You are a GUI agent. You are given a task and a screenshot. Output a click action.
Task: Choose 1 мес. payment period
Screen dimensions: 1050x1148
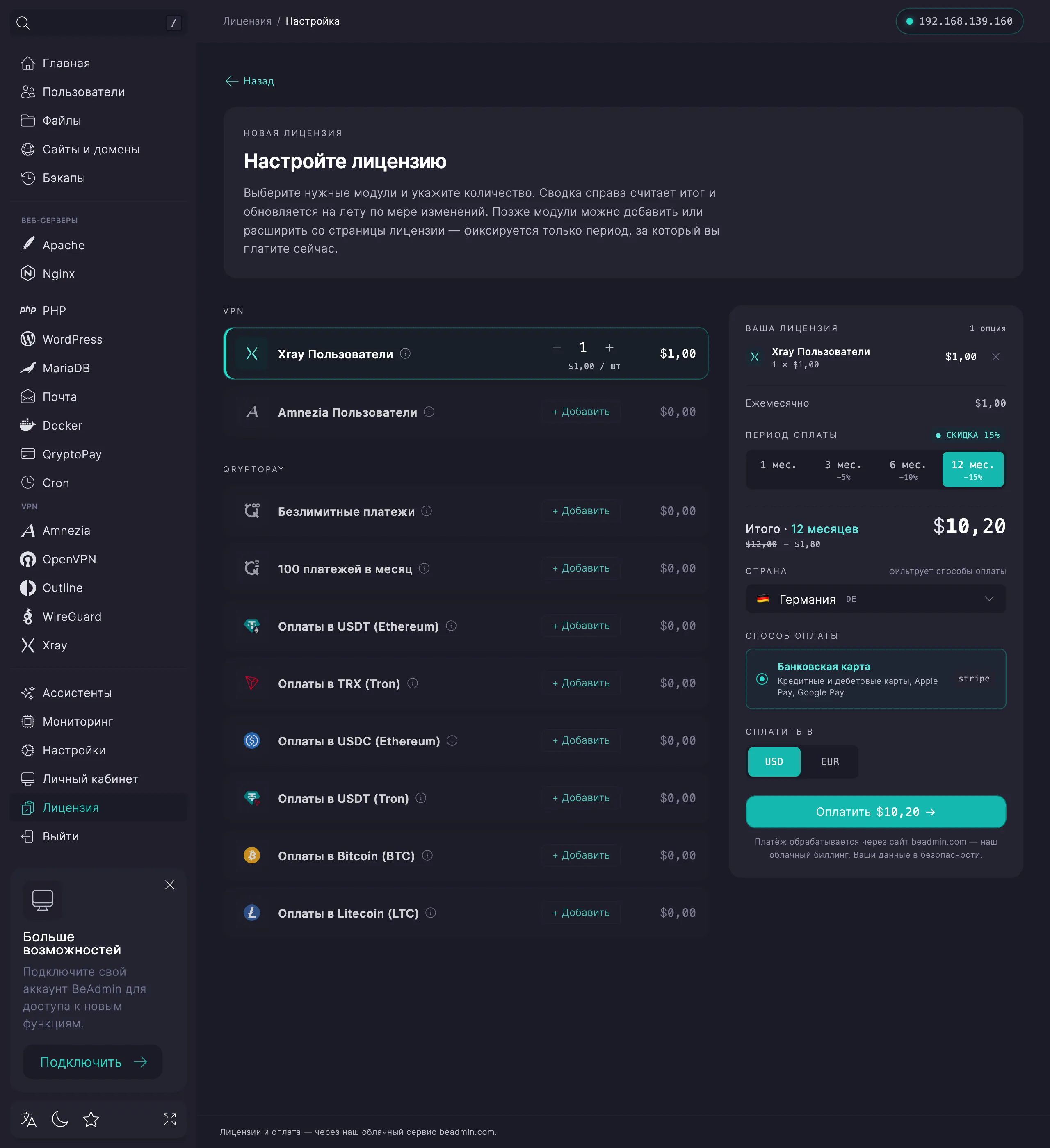click(x=778, y=469)
